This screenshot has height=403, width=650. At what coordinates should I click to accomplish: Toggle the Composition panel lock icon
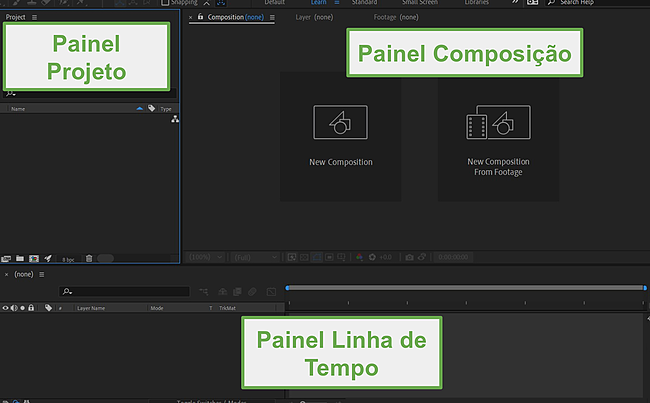(x=200, y=17)
